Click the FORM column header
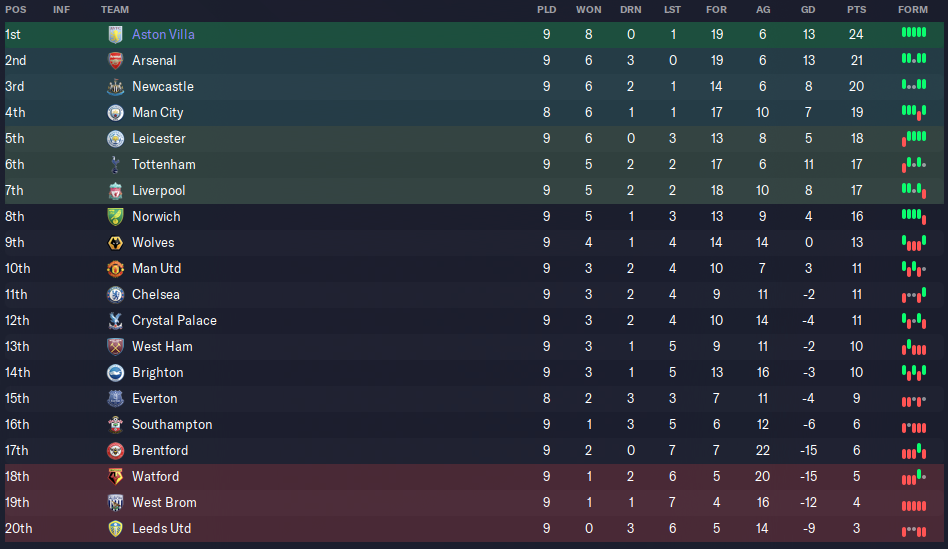 [x=912, y=9]
